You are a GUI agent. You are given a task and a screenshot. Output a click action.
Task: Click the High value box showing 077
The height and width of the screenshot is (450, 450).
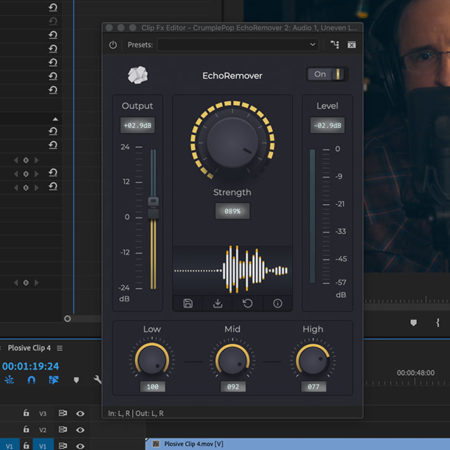click(x=313, y=387)
